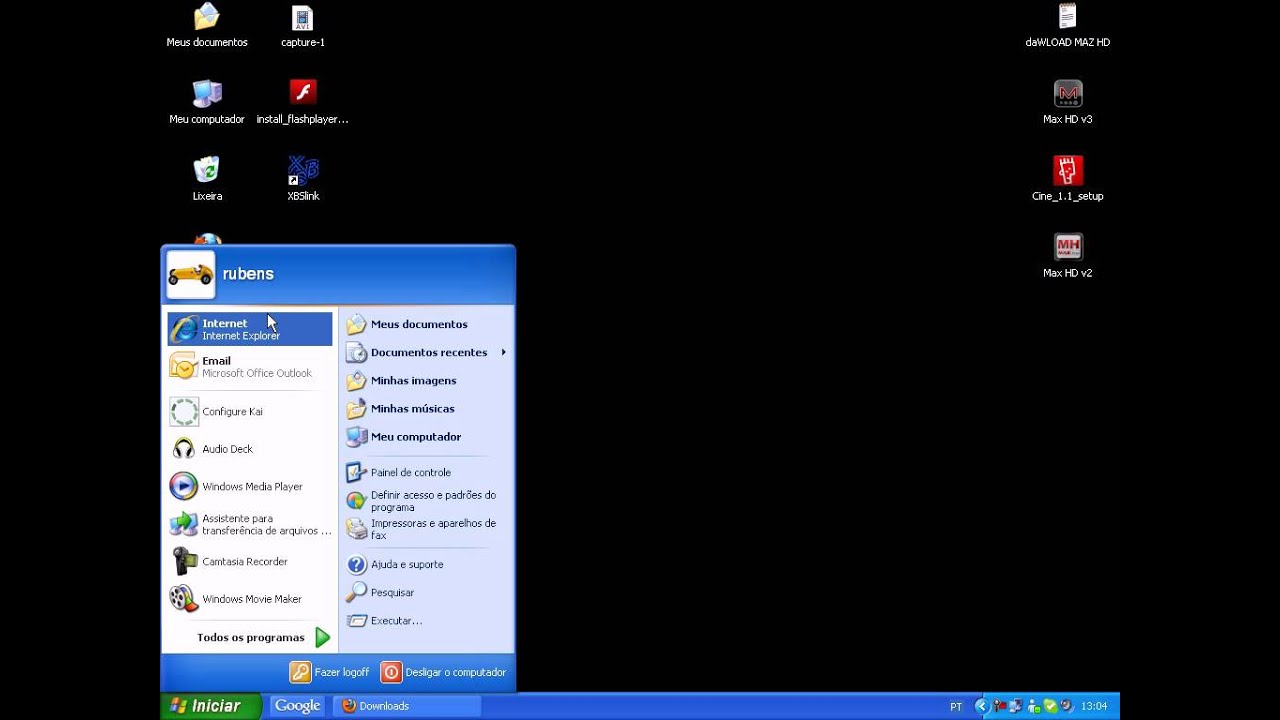Select install_flashplayer desktop icon

(x=303, y=102)
